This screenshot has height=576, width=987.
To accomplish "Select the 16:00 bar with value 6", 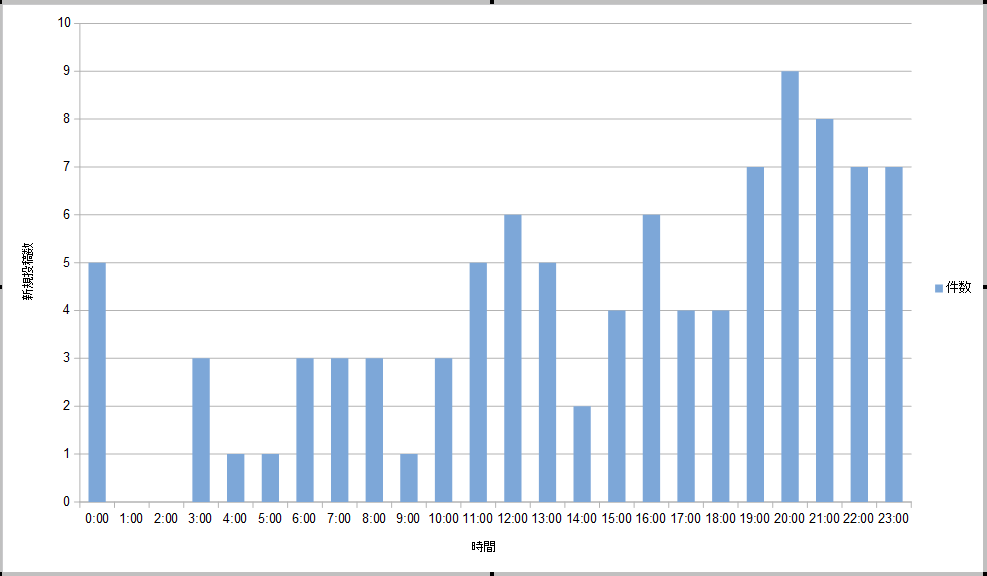I will (651, 360).
